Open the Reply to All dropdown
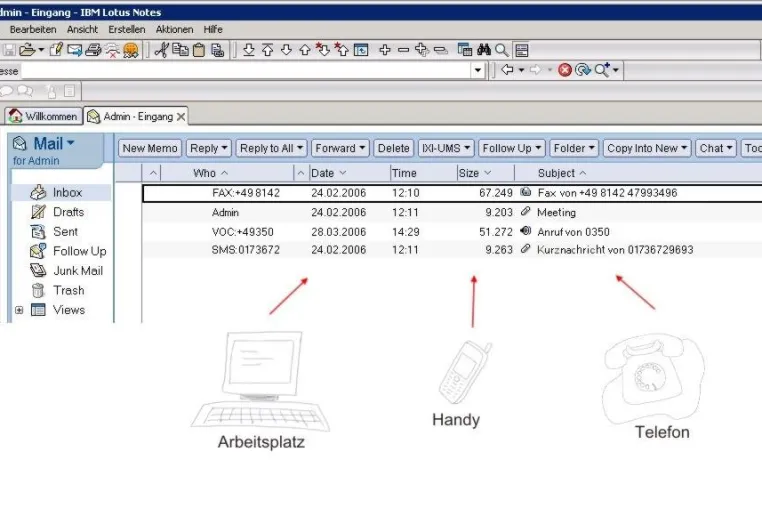The image size is (762, 508). tap(271, 148)
